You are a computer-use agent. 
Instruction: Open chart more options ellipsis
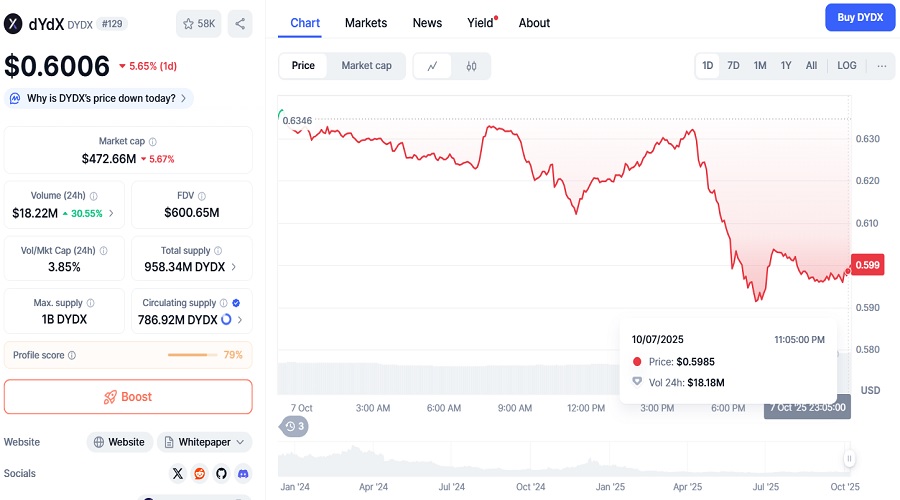point(882,66)
